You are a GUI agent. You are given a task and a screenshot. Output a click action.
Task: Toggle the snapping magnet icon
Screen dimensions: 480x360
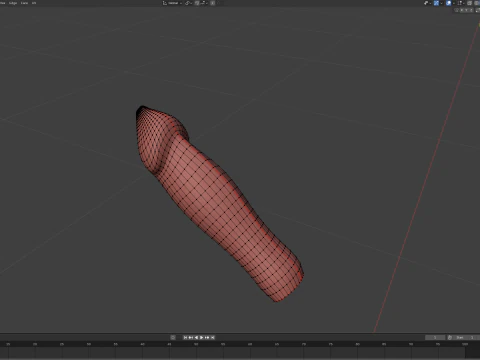click(x=197, y=3)
